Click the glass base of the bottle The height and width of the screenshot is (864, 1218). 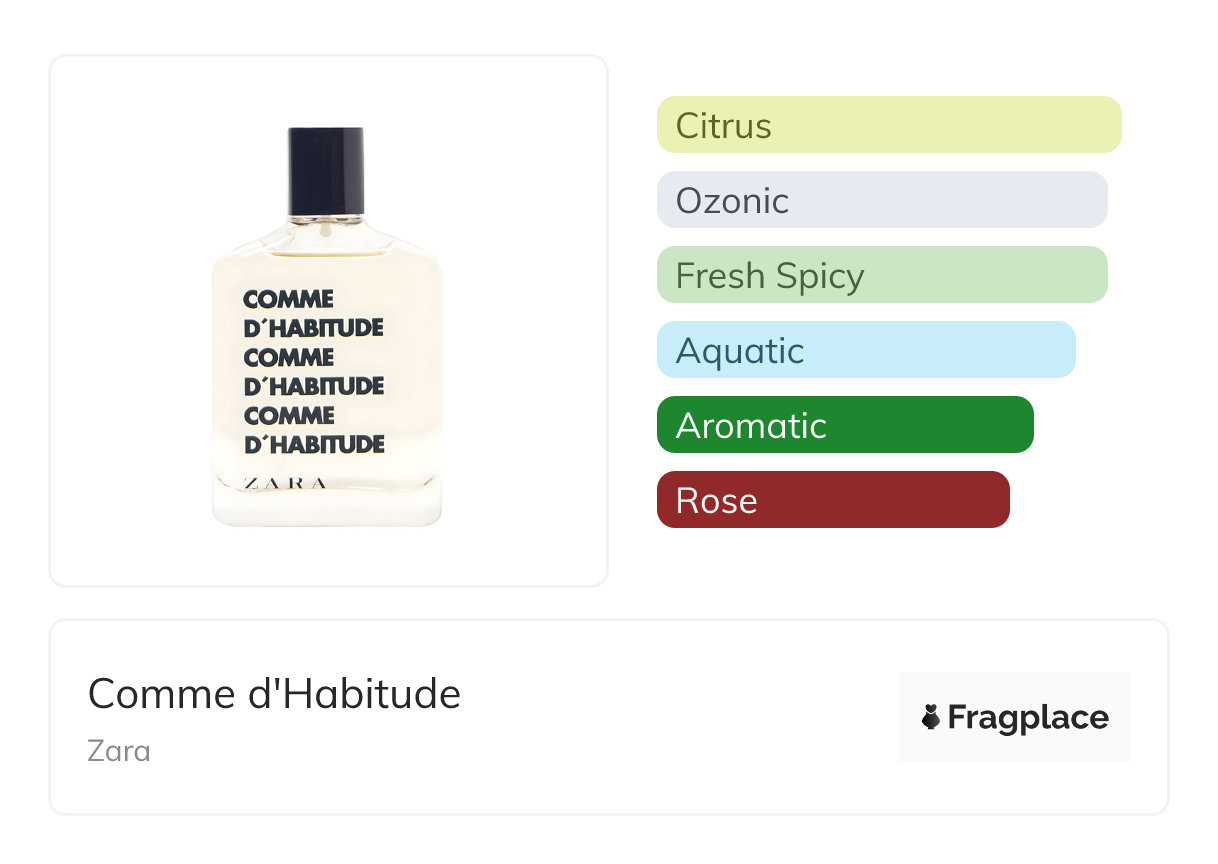tap(327, 507)
